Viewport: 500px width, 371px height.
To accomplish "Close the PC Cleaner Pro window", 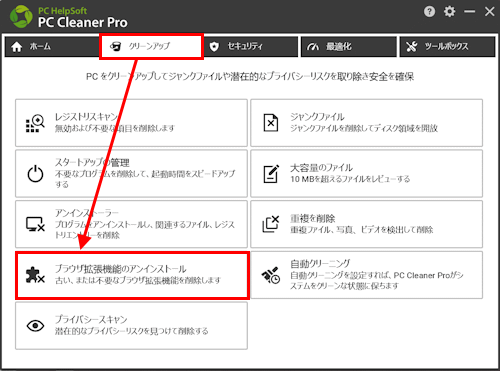I will coord(489,12).
